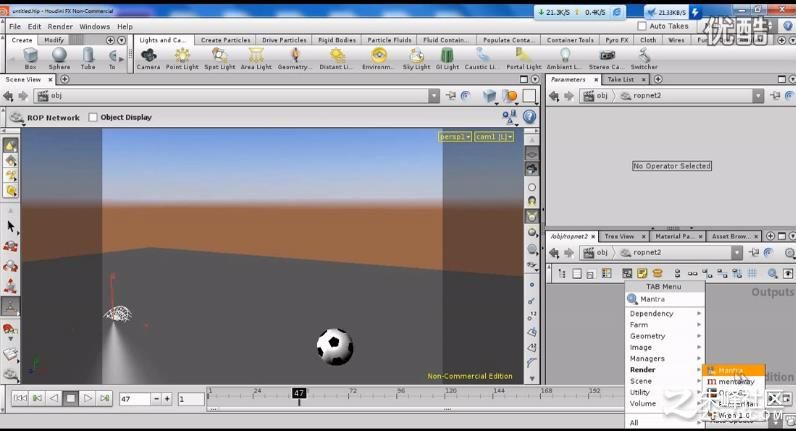Open the Rigid Bodies shelf tab
Image resolution: width=796 pixels, height=431 pixels.
point(337,40)
